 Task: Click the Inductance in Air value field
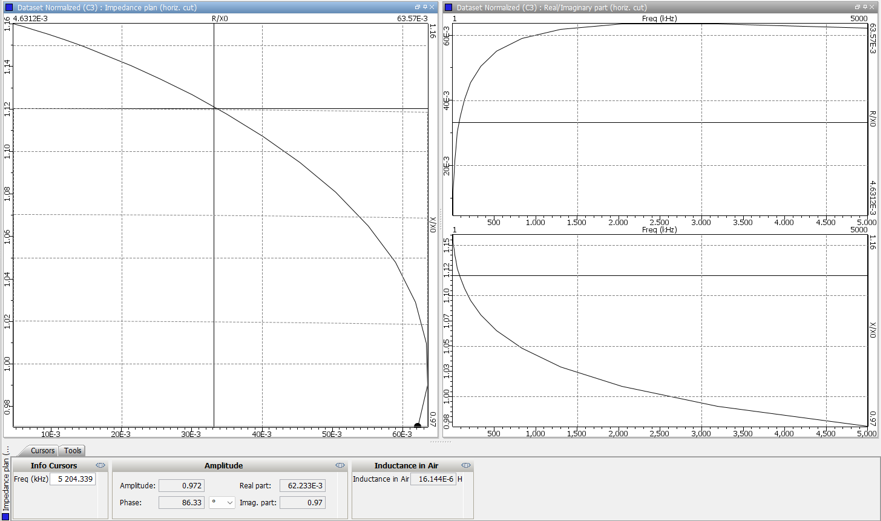pyautogui.click(x=433, y=479)
